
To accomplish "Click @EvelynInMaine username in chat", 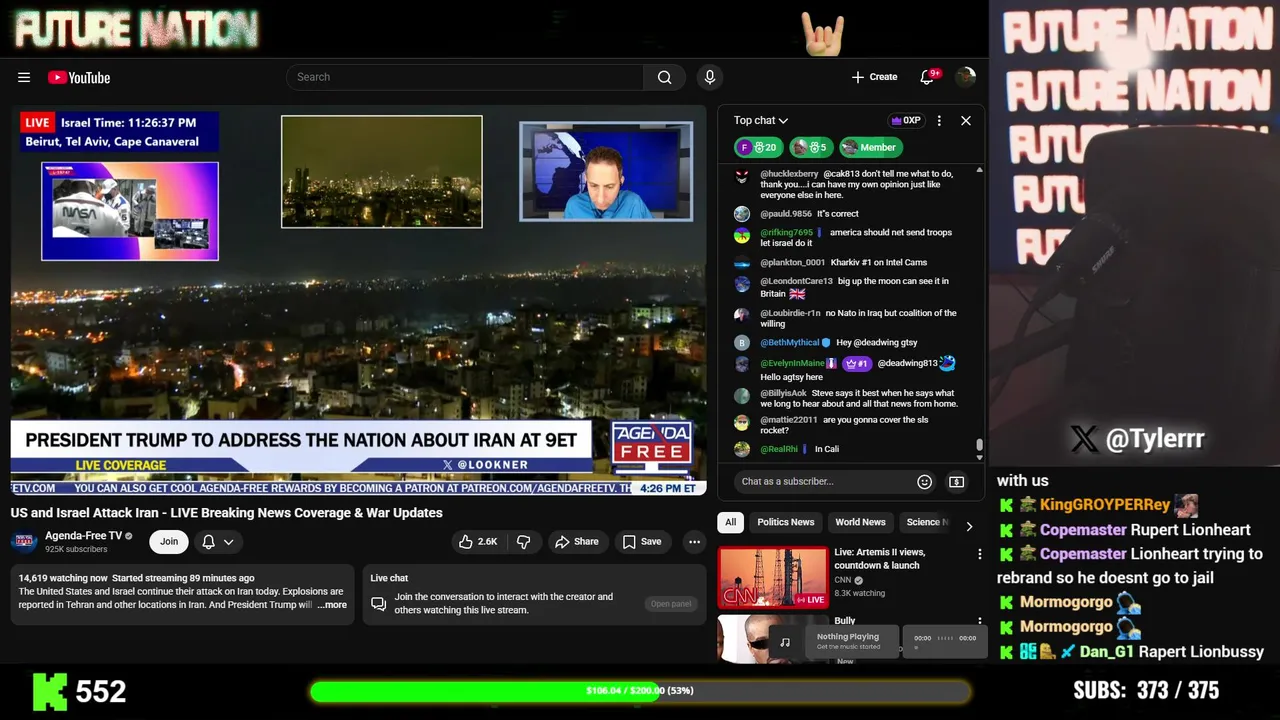I will click(x=793, y=363).
